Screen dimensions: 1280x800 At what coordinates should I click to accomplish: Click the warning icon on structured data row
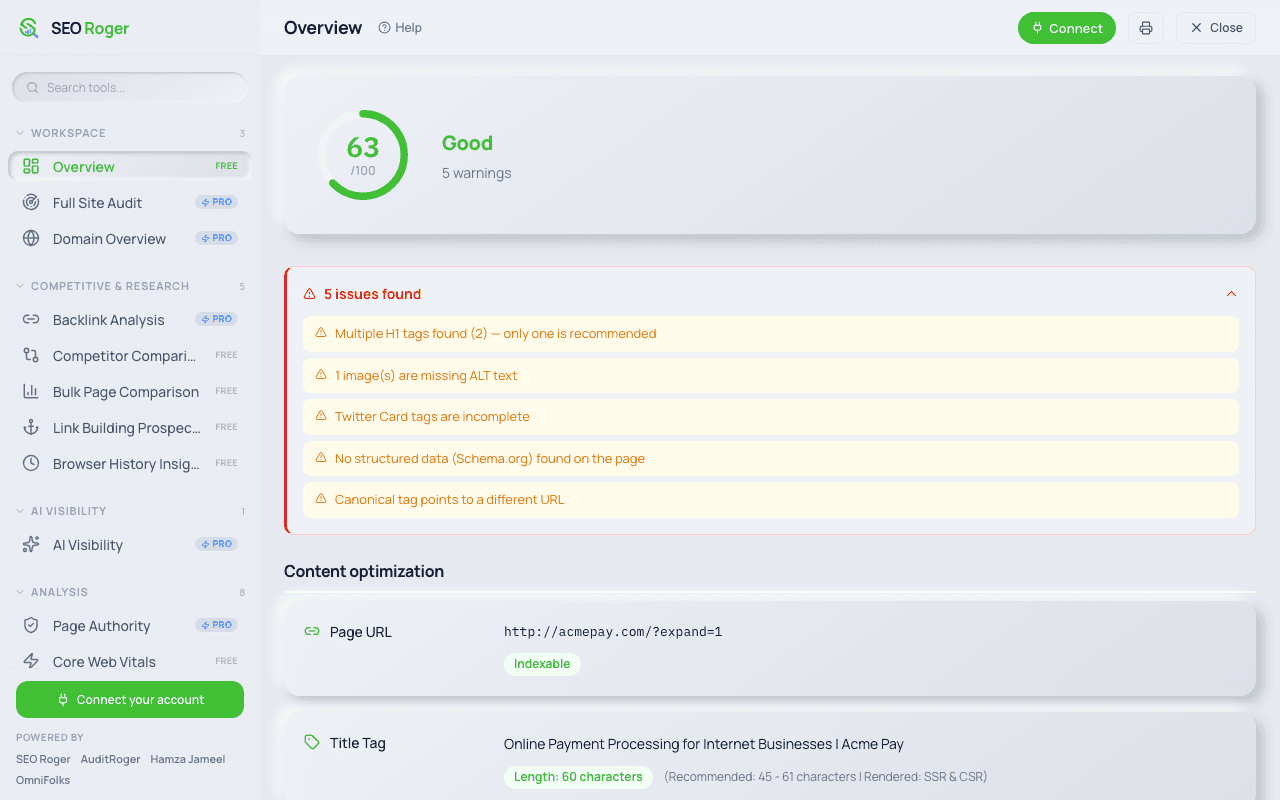pos(321,458)
